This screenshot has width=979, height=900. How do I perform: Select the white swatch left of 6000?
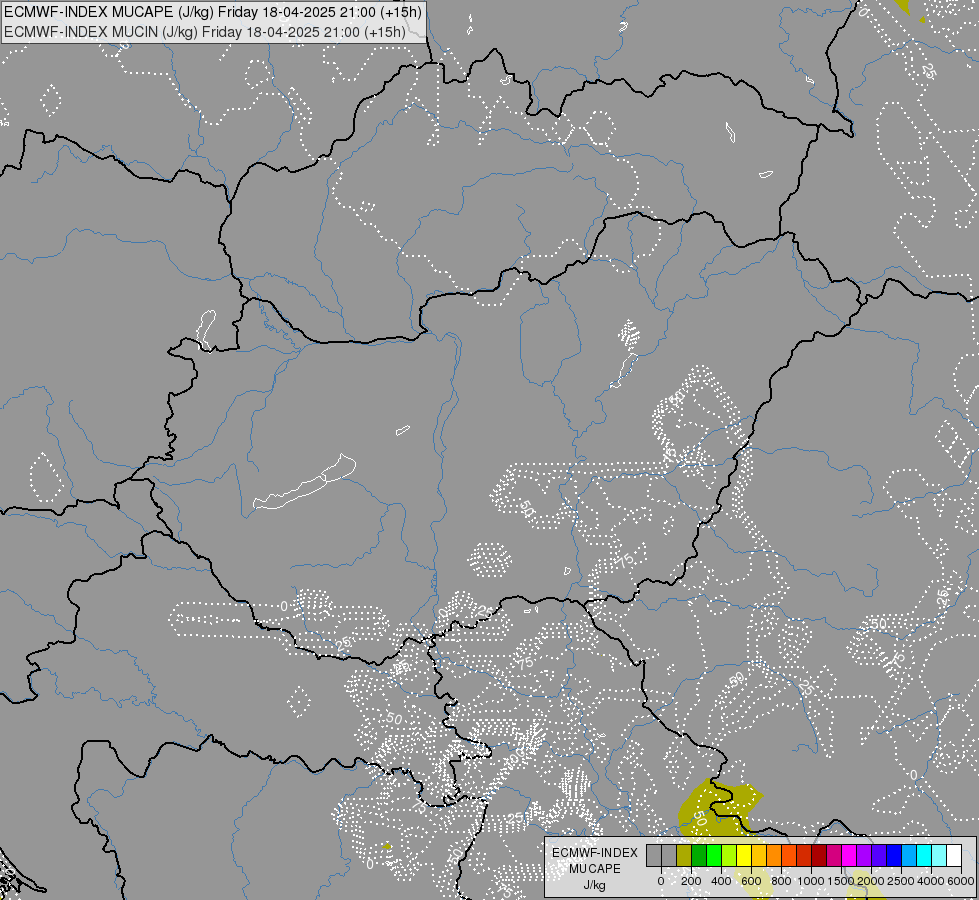(955, 855)
